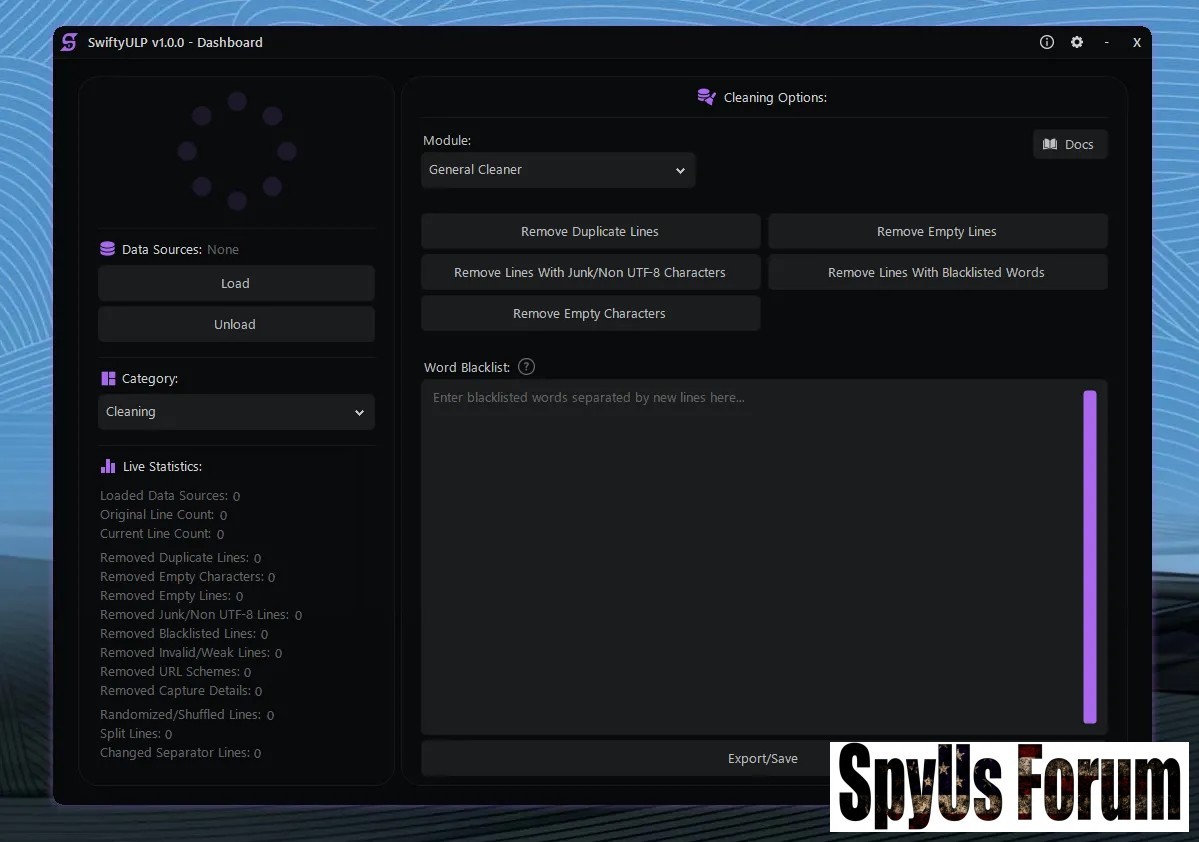Click the Category layout icon

point(109,379)
